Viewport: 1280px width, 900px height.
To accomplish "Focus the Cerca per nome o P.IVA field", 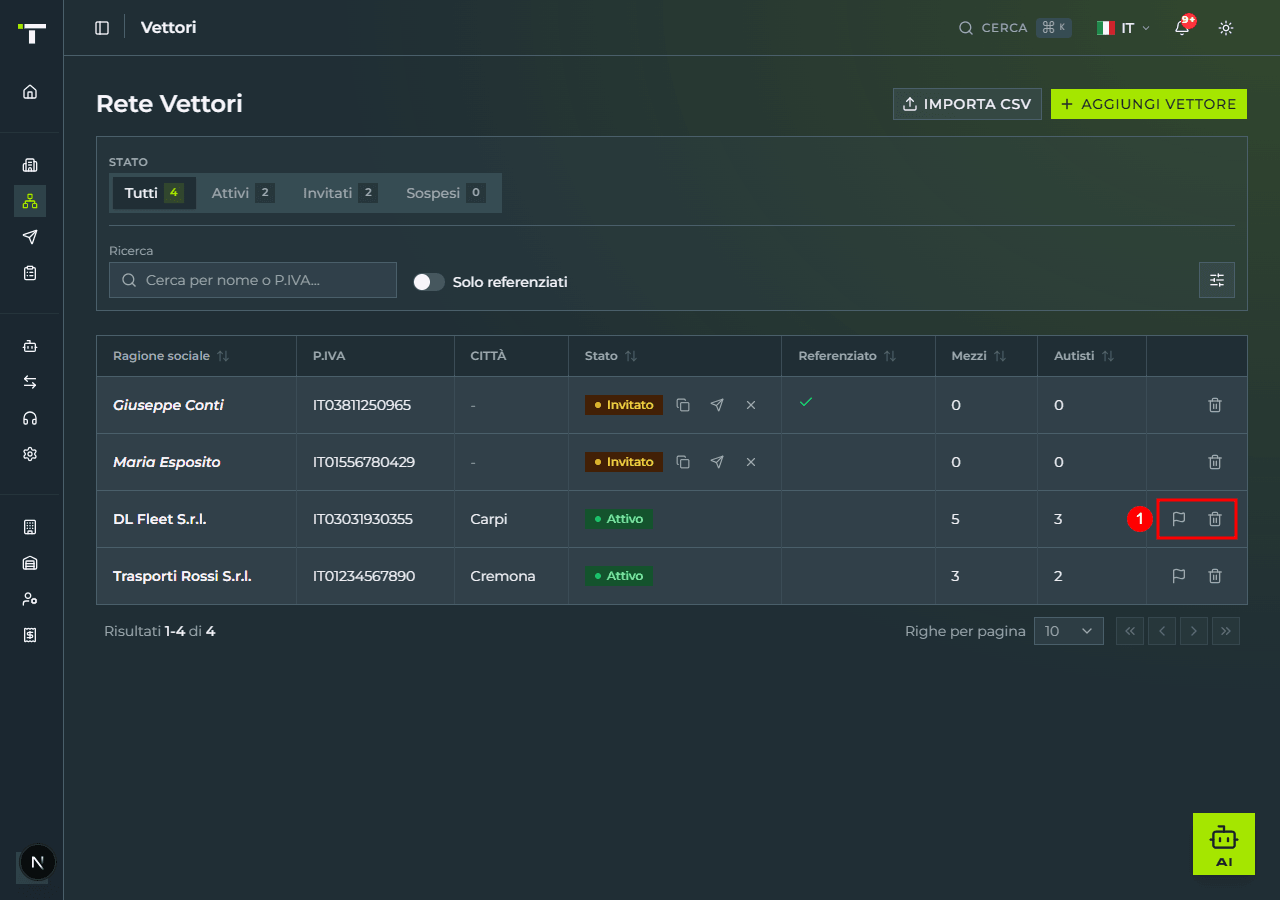I will point(253,280).
